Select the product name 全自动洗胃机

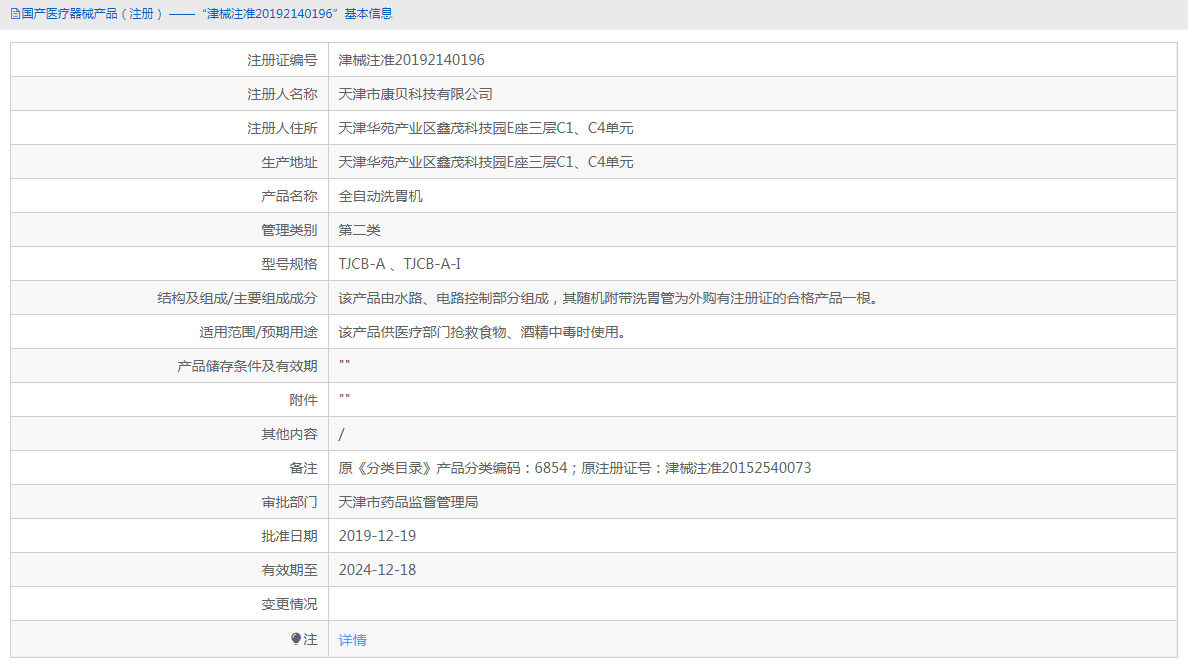click(x=379, y=195)
